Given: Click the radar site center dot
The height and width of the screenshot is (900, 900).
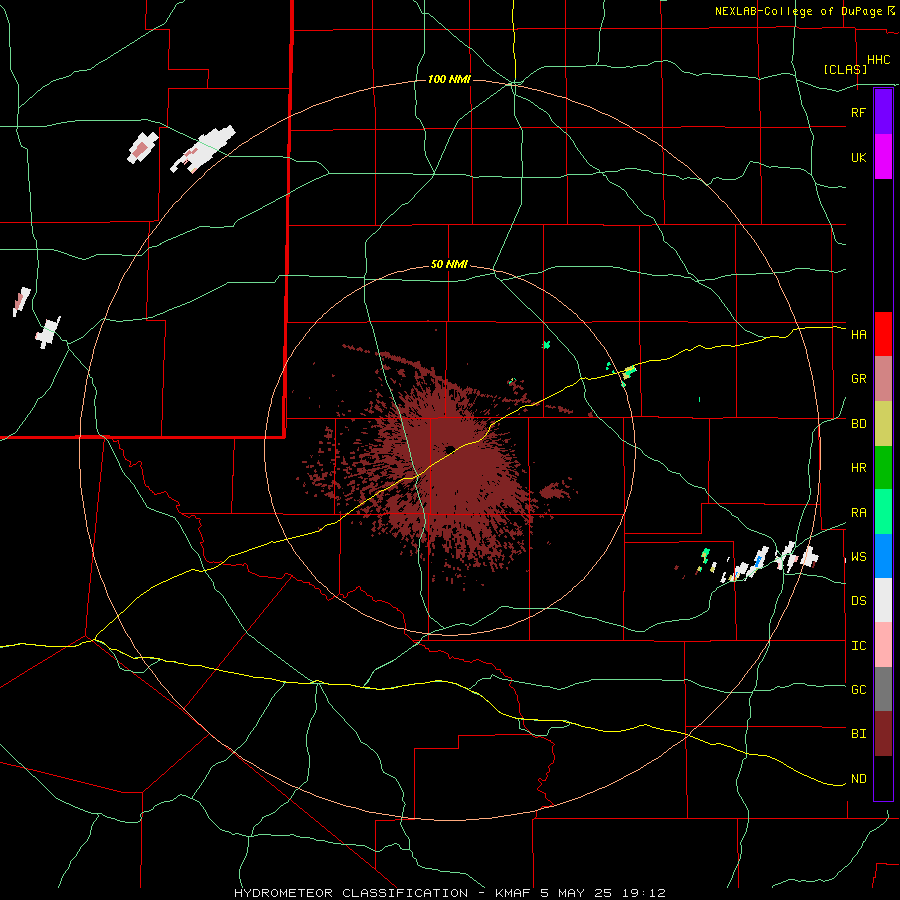Looking at the screenshot, I should pos(449,449).
